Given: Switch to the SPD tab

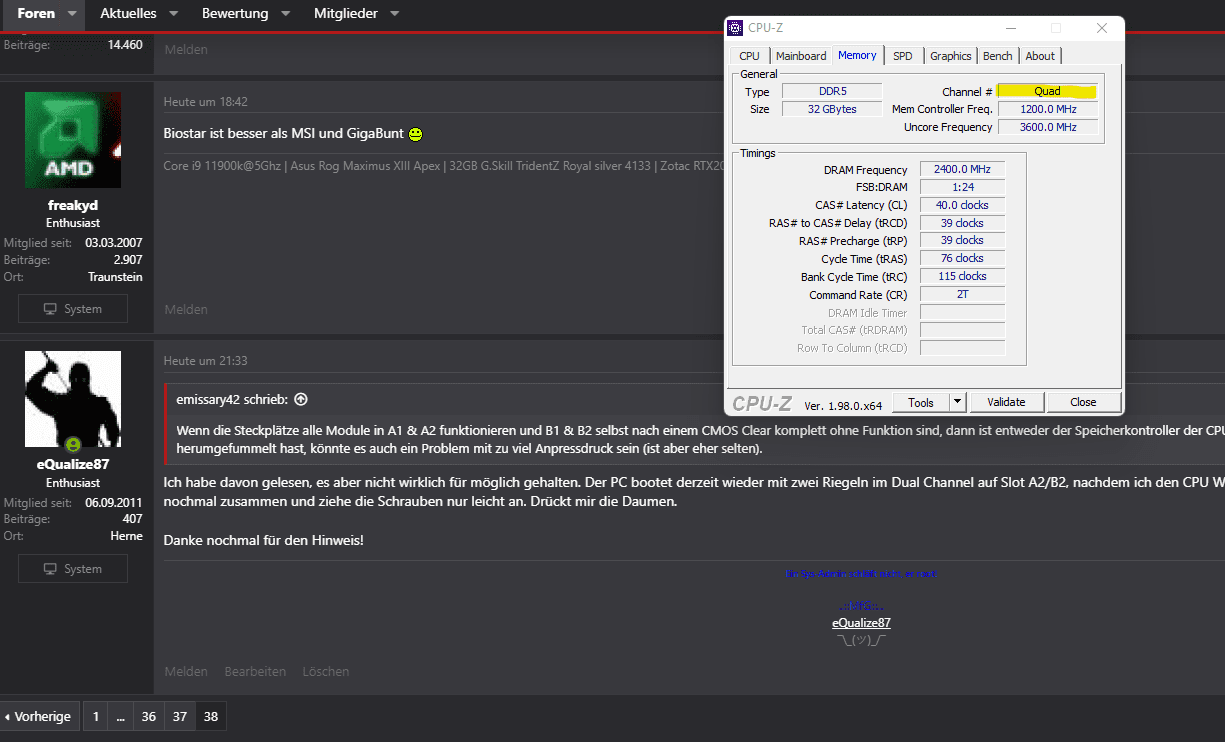Looking at the screenshot, I should 903,56.
